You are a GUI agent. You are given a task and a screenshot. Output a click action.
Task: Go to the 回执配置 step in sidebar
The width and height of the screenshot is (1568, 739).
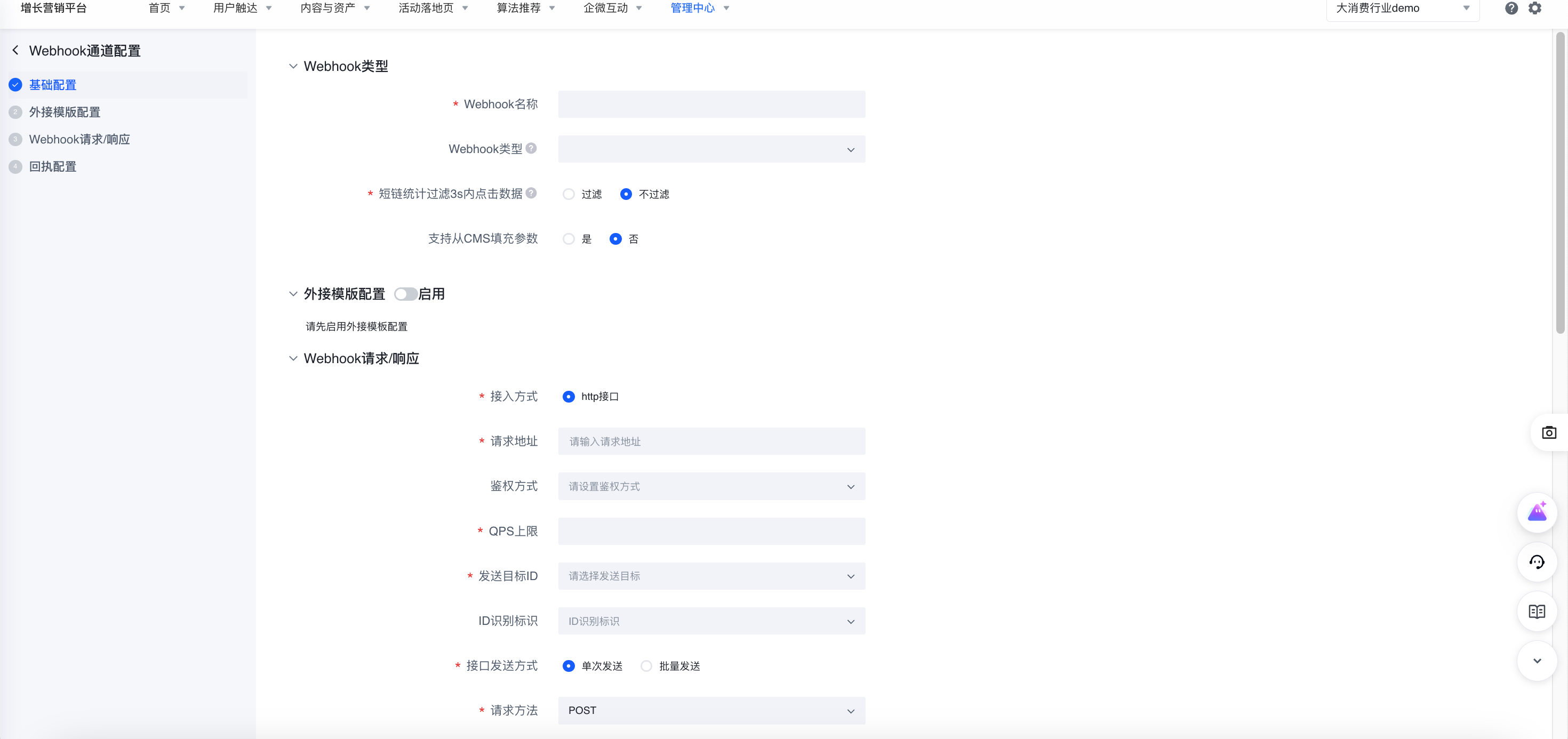click(x=53, y=166)
